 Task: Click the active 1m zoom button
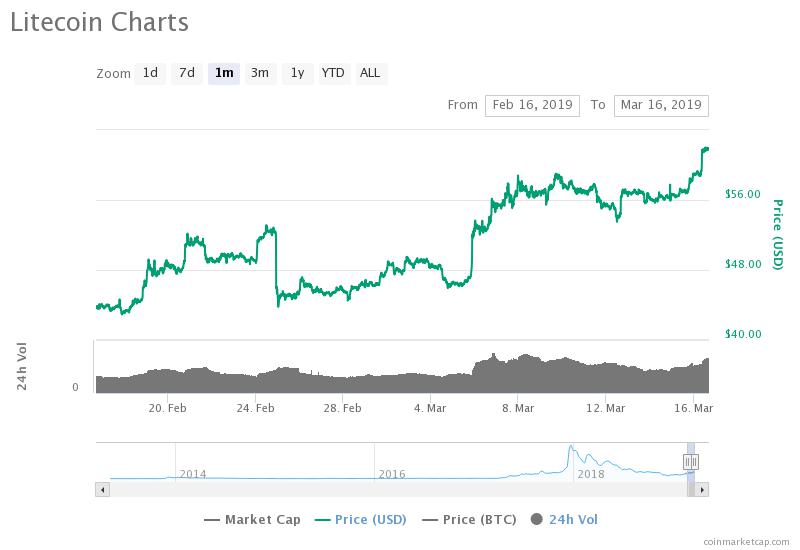coord(223,73)
